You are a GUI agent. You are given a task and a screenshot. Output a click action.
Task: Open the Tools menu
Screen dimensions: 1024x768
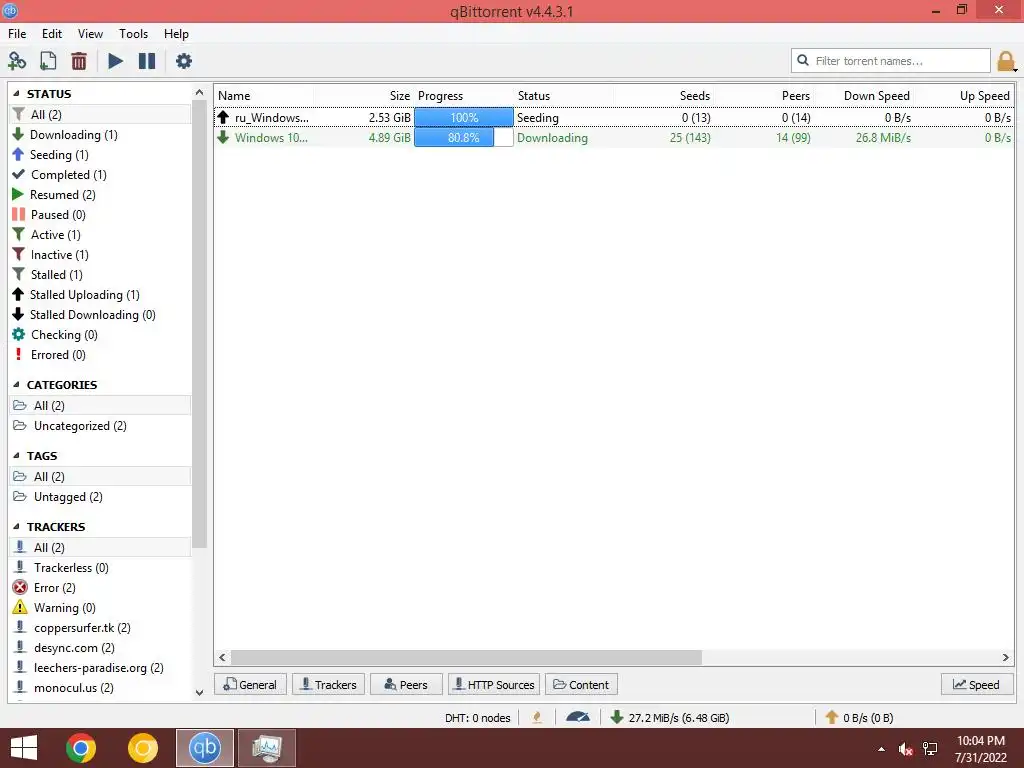133,34
